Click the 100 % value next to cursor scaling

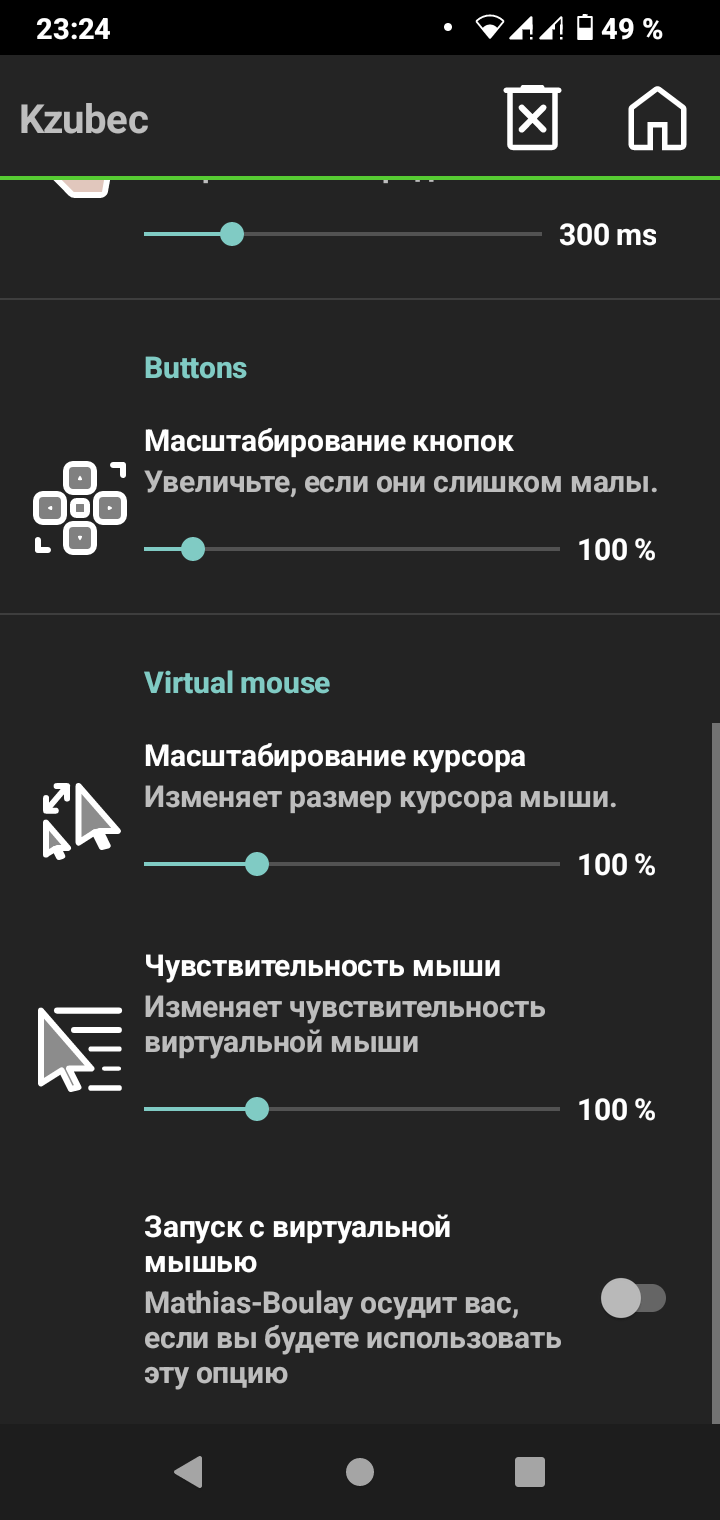(x=618, y=864)
